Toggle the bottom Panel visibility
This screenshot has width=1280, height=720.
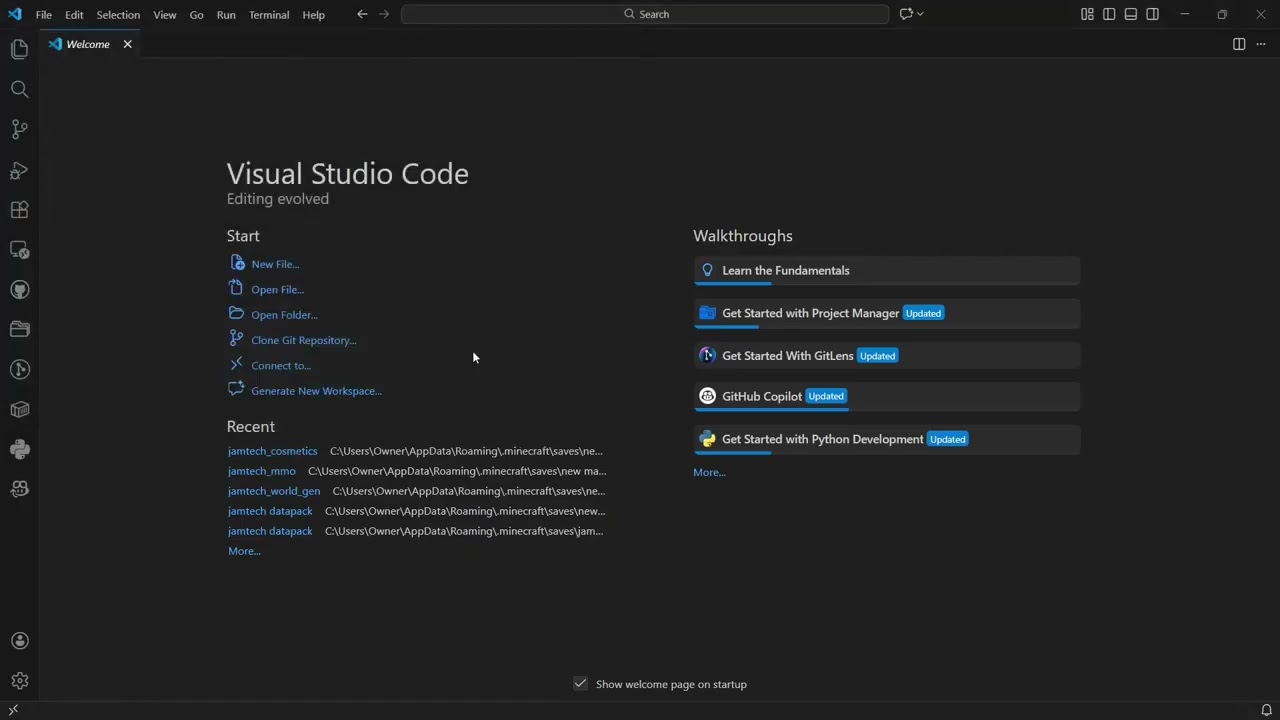pos(1131,14)
